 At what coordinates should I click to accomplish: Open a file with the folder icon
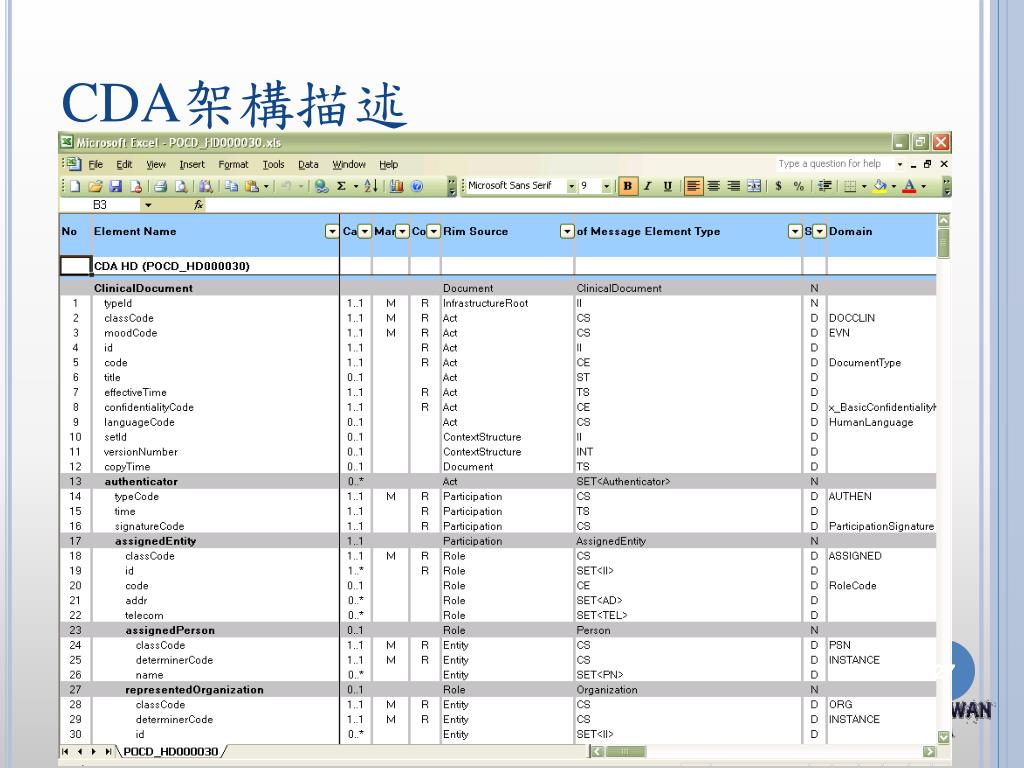[x=95, y=186]
